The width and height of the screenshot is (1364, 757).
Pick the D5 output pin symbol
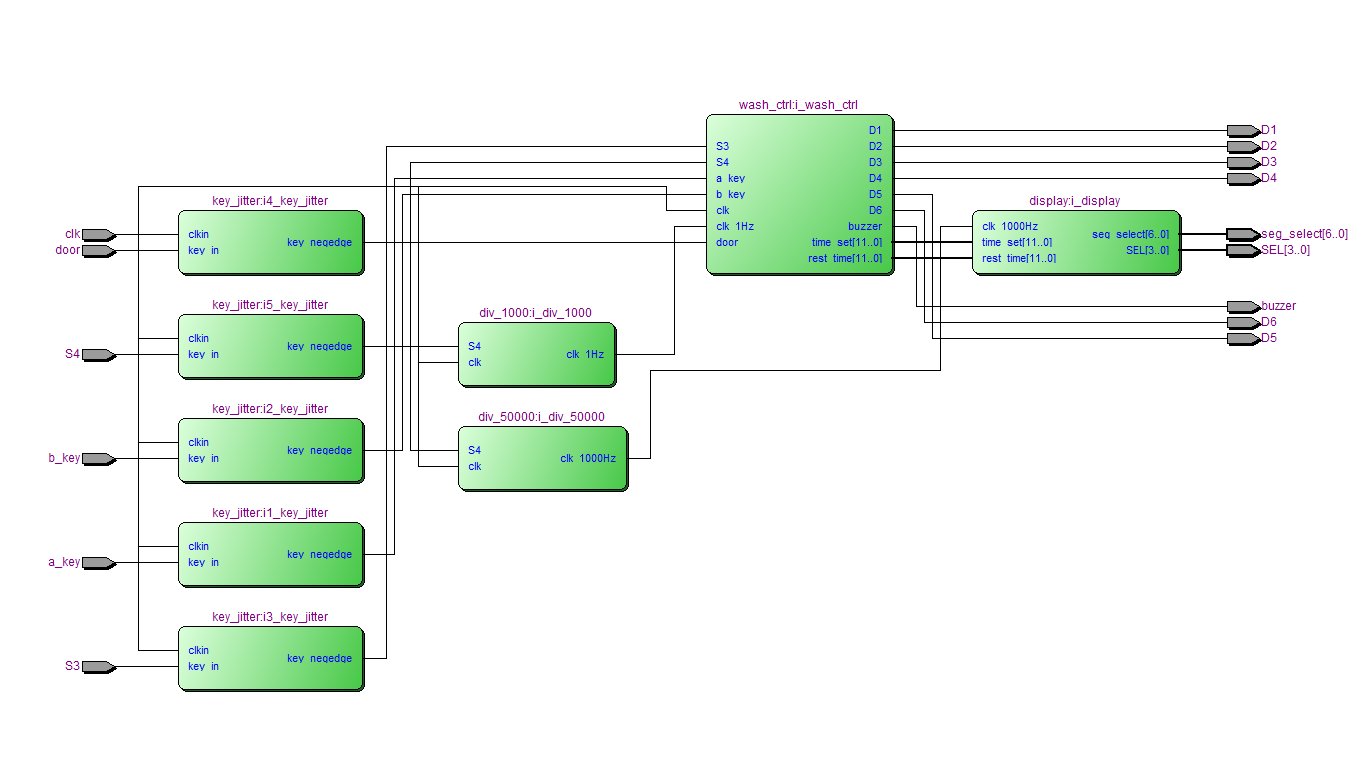pyautogui.click(x=1243, y=339)
